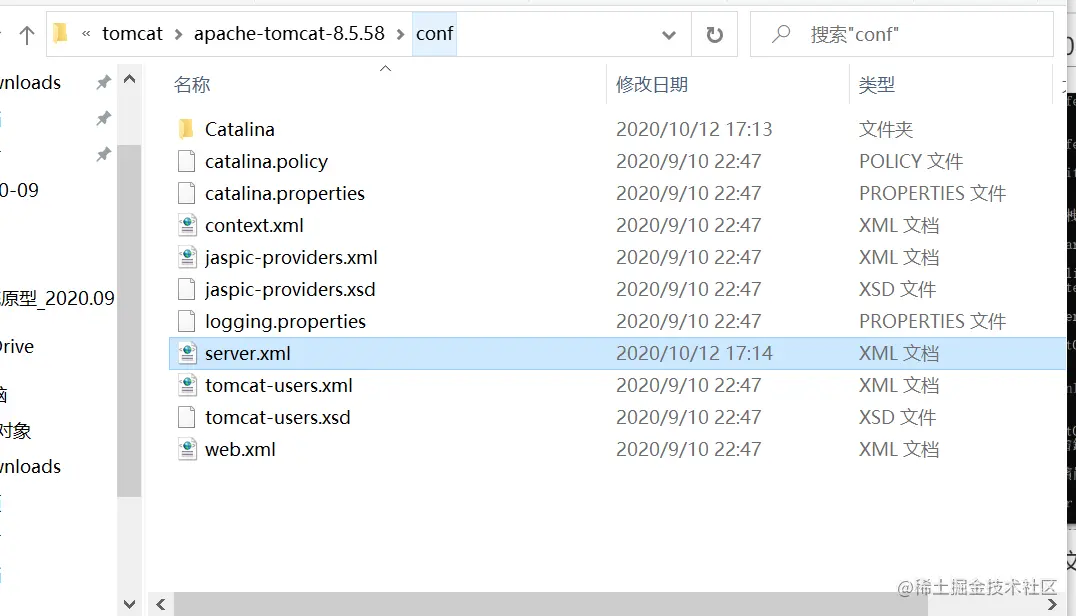
Task: Sort by the 名称 column header
Action: [x=191, y=84]
